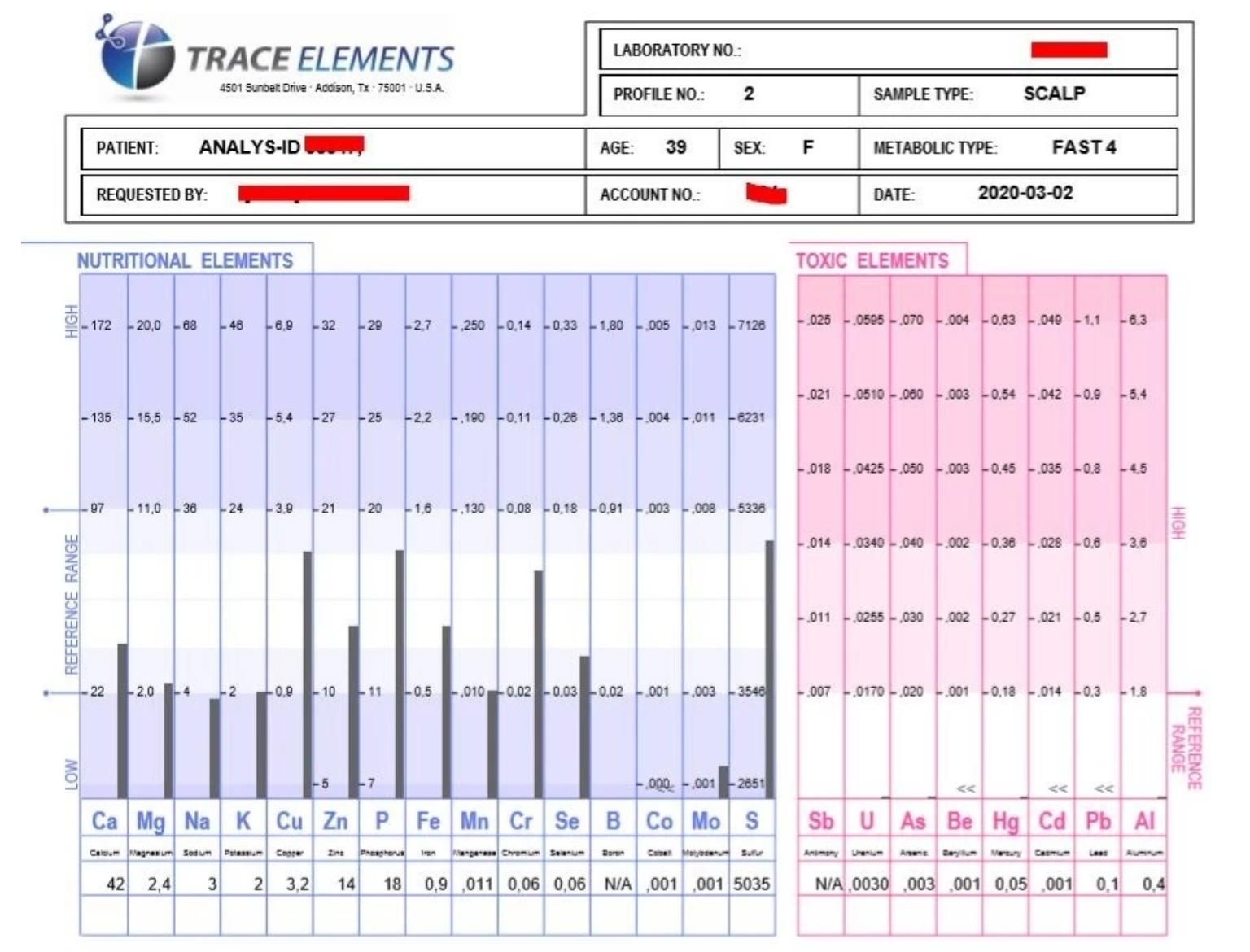Click the As toxic element symbol

pyautogui.click(x=913, y=821)
